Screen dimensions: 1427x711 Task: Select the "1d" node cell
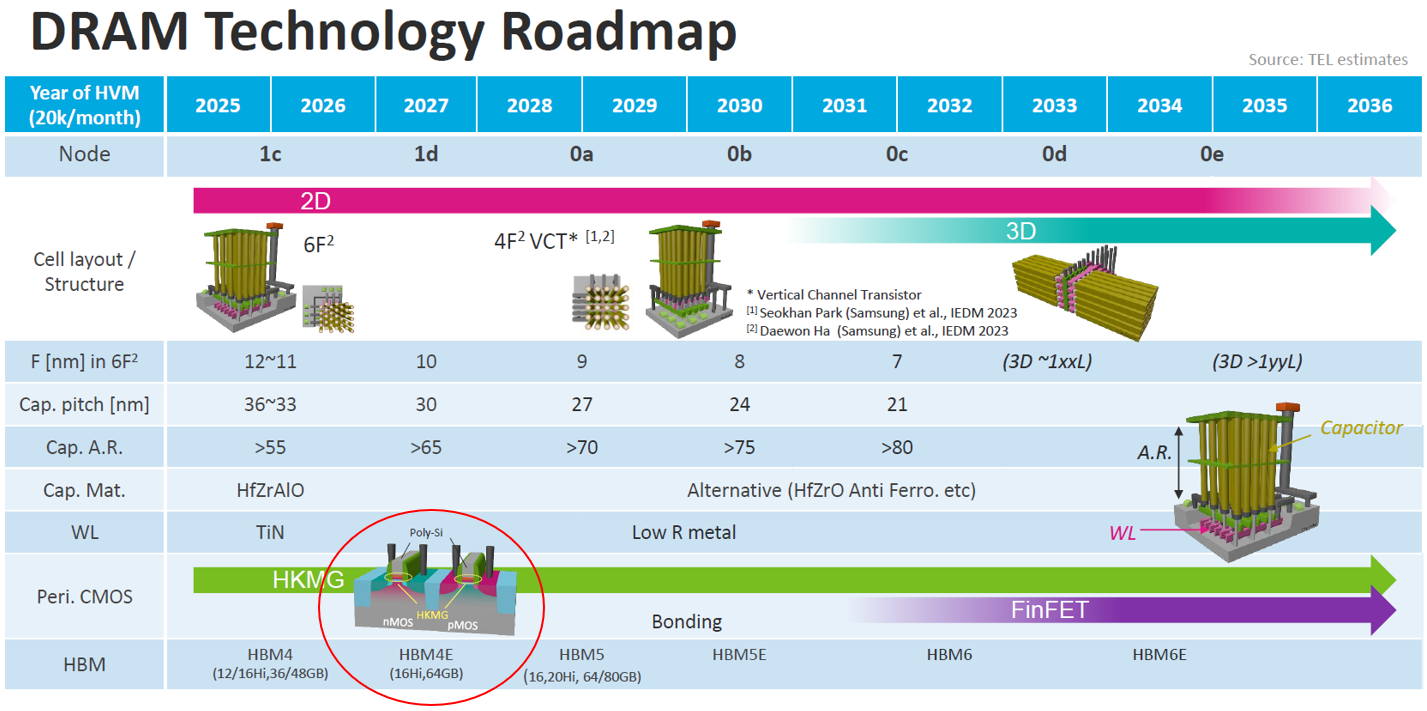click(426, 155)
